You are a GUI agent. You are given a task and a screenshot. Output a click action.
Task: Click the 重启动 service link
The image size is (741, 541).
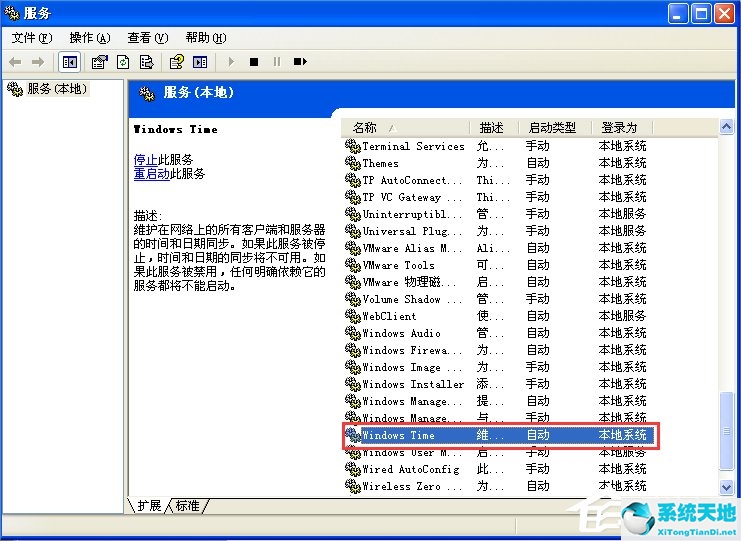151,174
